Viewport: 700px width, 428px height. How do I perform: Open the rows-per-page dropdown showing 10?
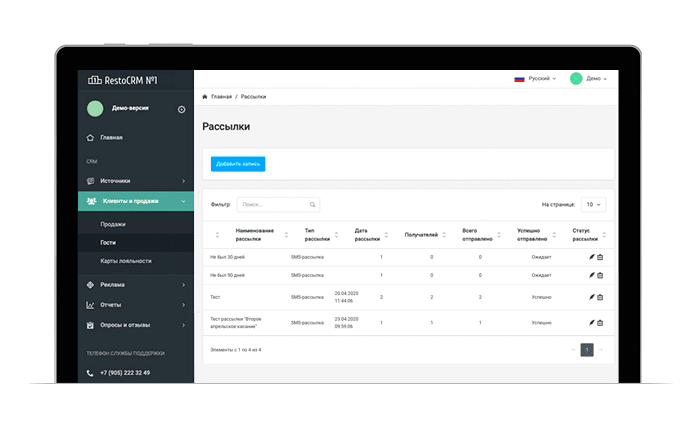(x=593, y=204)
